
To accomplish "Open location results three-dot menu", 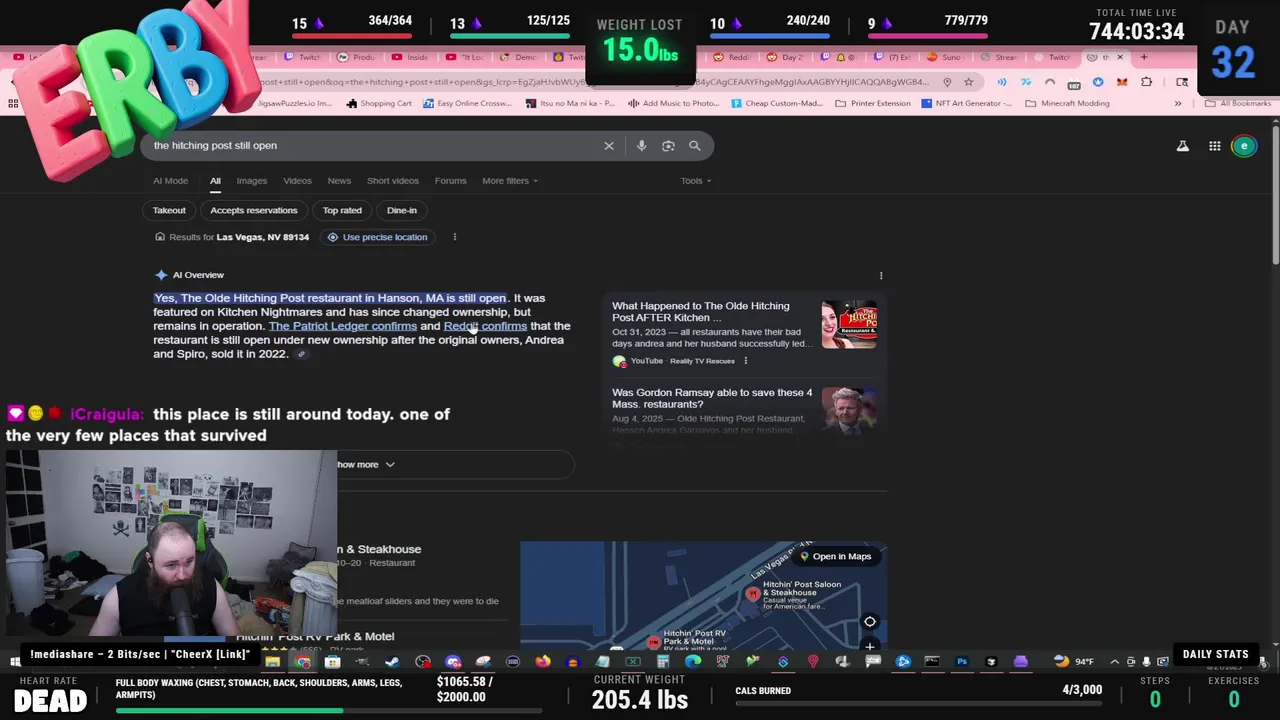I will [454, 237].
